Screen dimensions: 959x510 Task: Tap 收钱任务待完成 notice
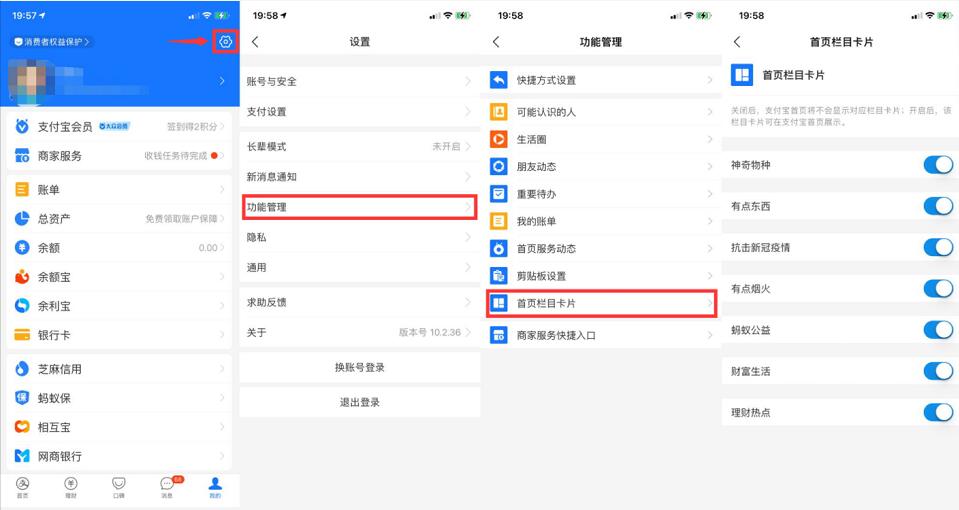coord(176,156)
